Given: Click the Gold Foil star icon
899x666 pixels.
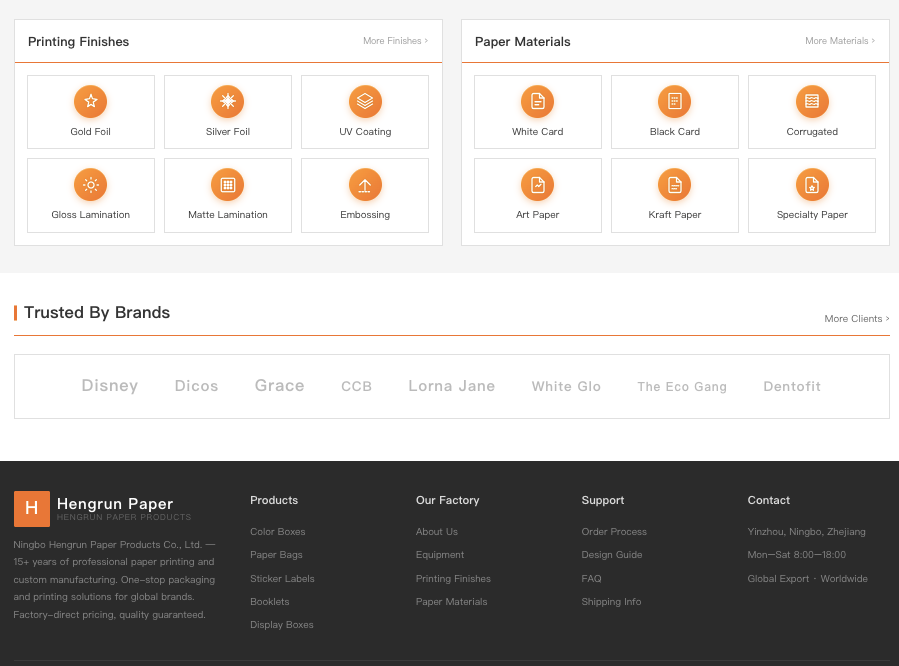Looking at the screenshot, I should coord(91,101).
